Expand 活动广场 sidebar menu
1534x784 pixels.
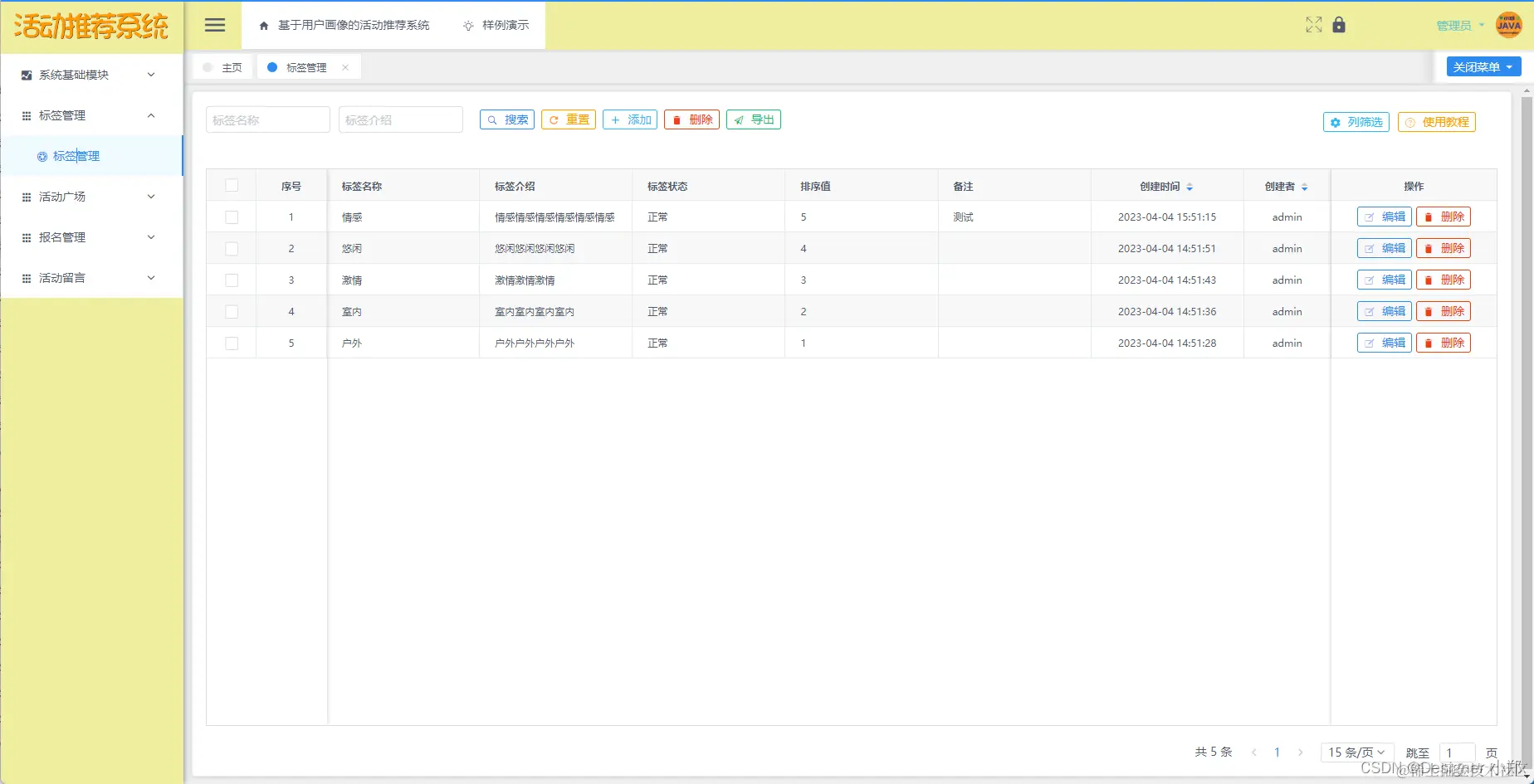91,197
